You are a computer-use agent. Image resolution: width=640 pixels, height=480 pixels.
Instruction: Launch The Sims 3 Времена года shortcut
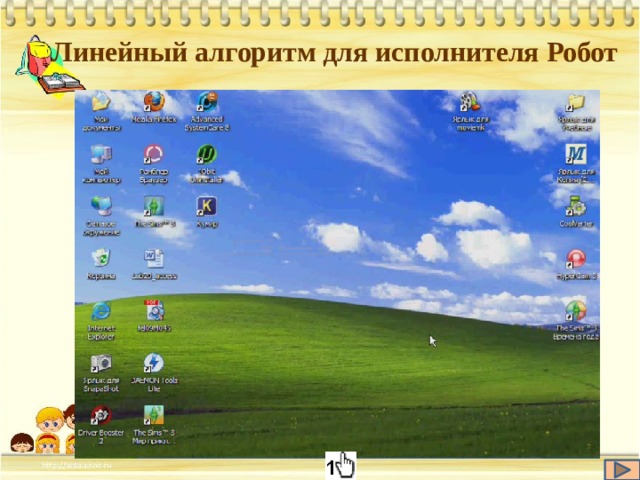coord(576,311)
